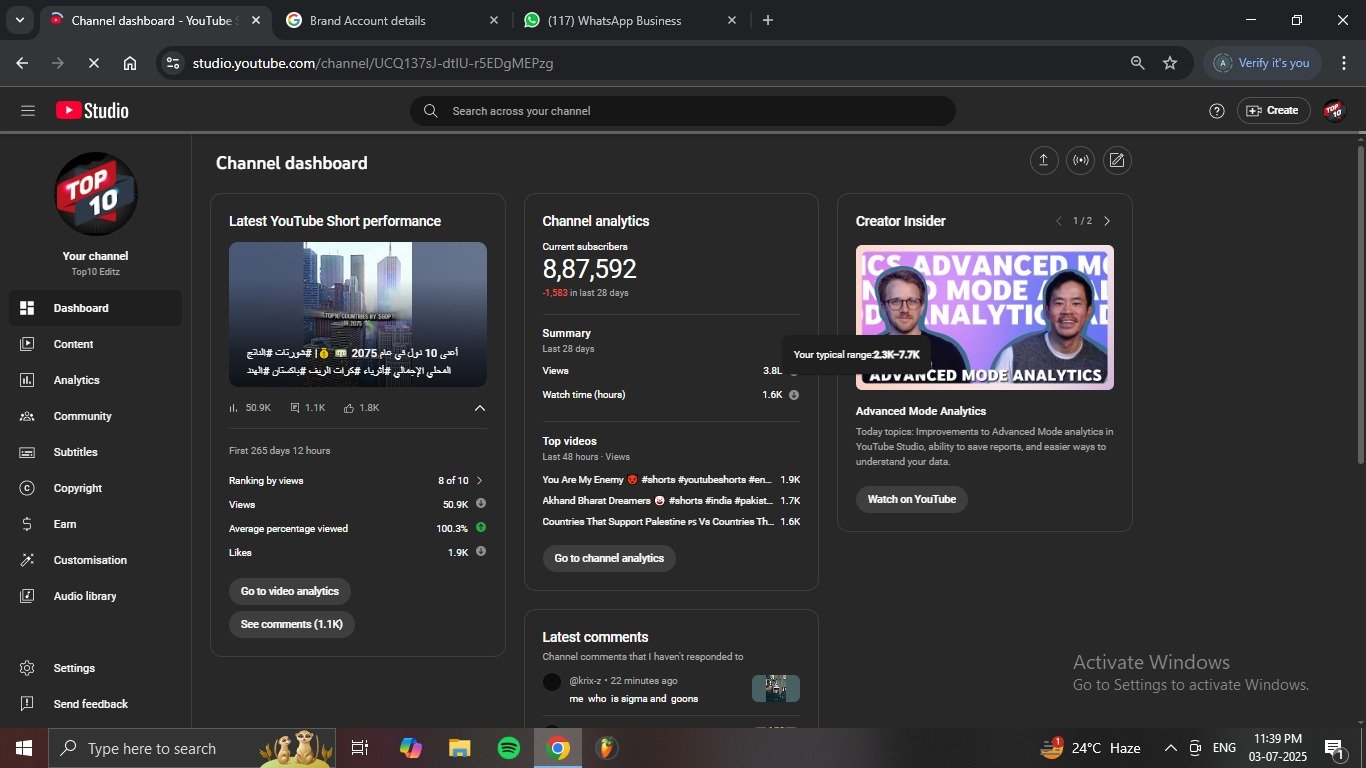Image resolution: width=1366 pixels, height=768 pixels.
Task: Click the Top 10 channel profile picture
Action: click(x=95, y=194)
